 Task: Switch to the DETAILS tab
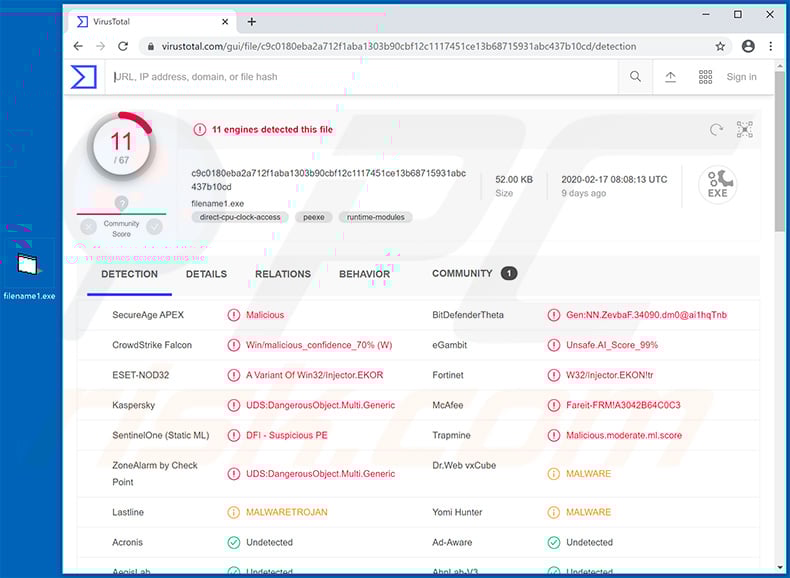(206, 274)
